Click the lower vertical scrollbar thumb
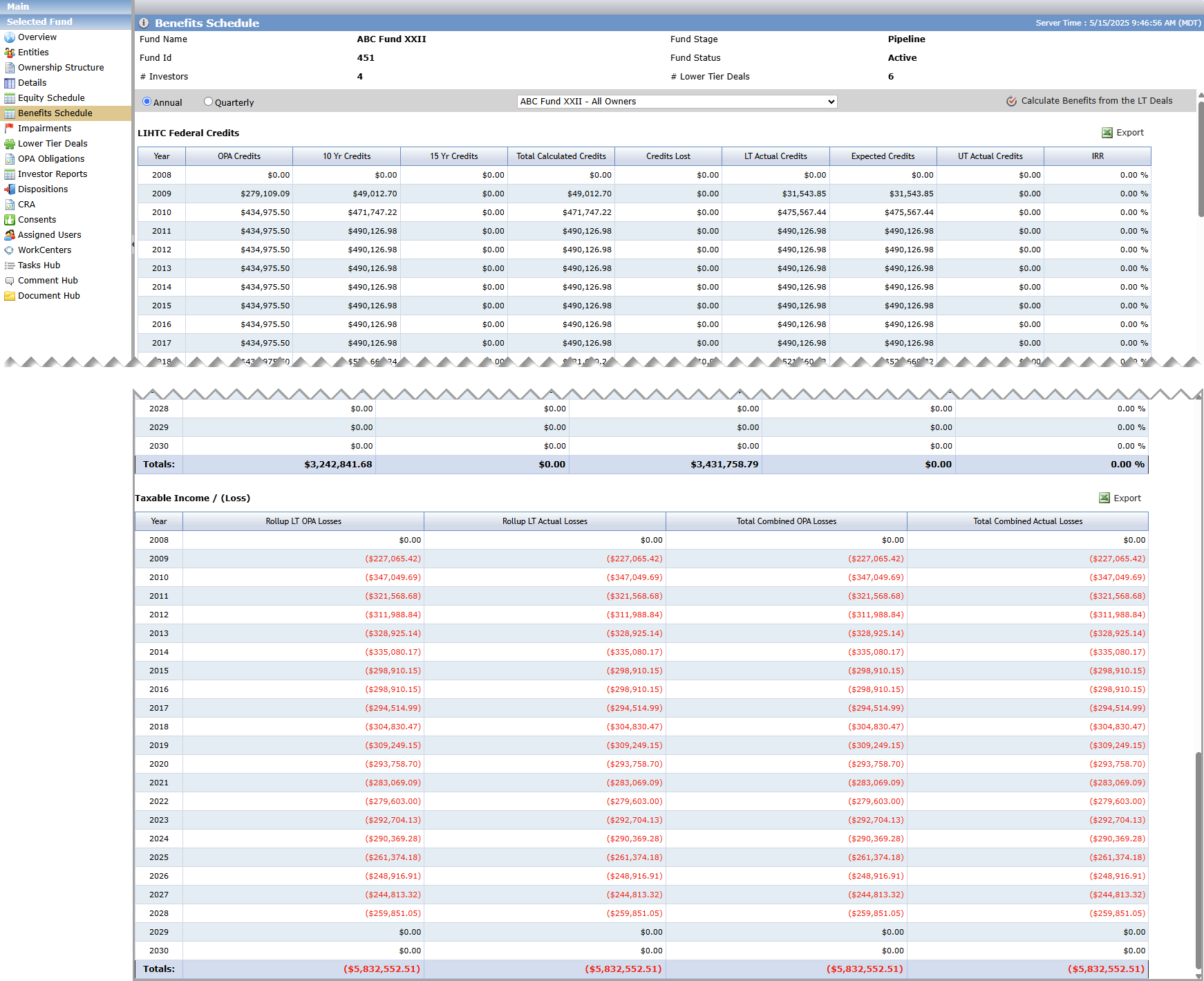Image resolution: width=1204 pixels, height=981 pixels. [x=1198, y=861]
